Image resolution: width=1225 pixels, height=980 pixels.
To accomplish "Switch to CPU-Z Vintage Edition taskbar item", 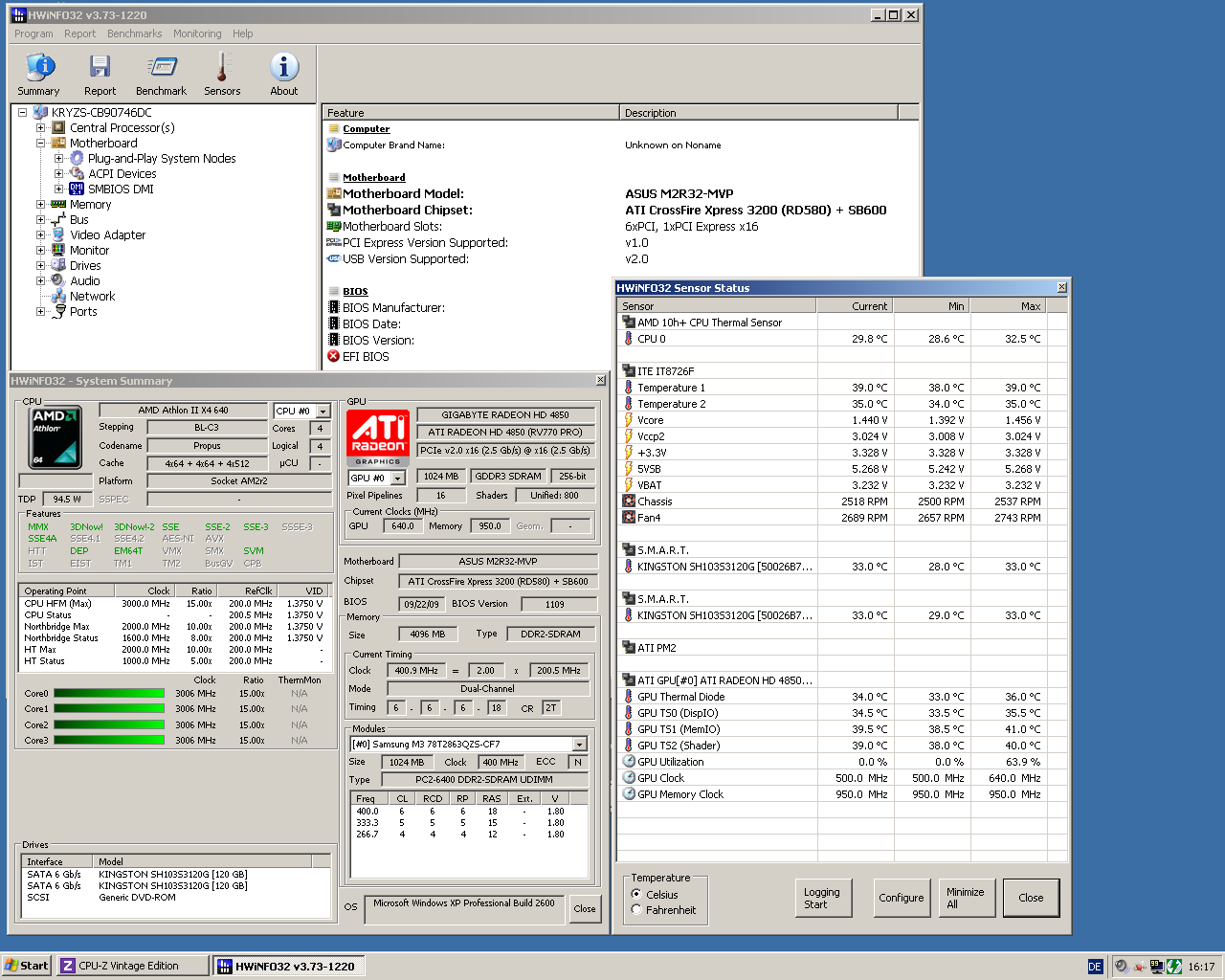I will 132,966.
